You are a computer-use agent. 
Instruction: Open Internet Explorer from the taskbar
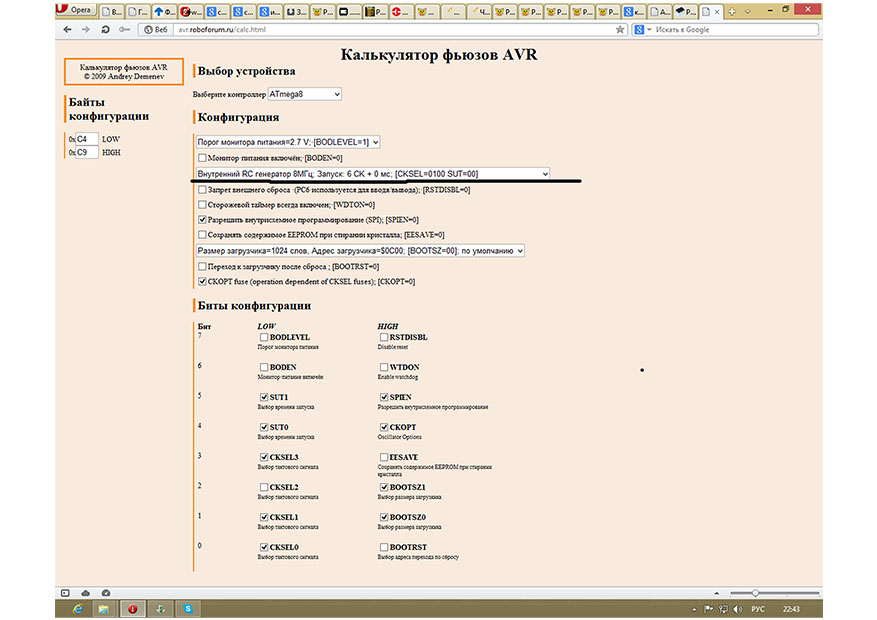coord(77,607)
